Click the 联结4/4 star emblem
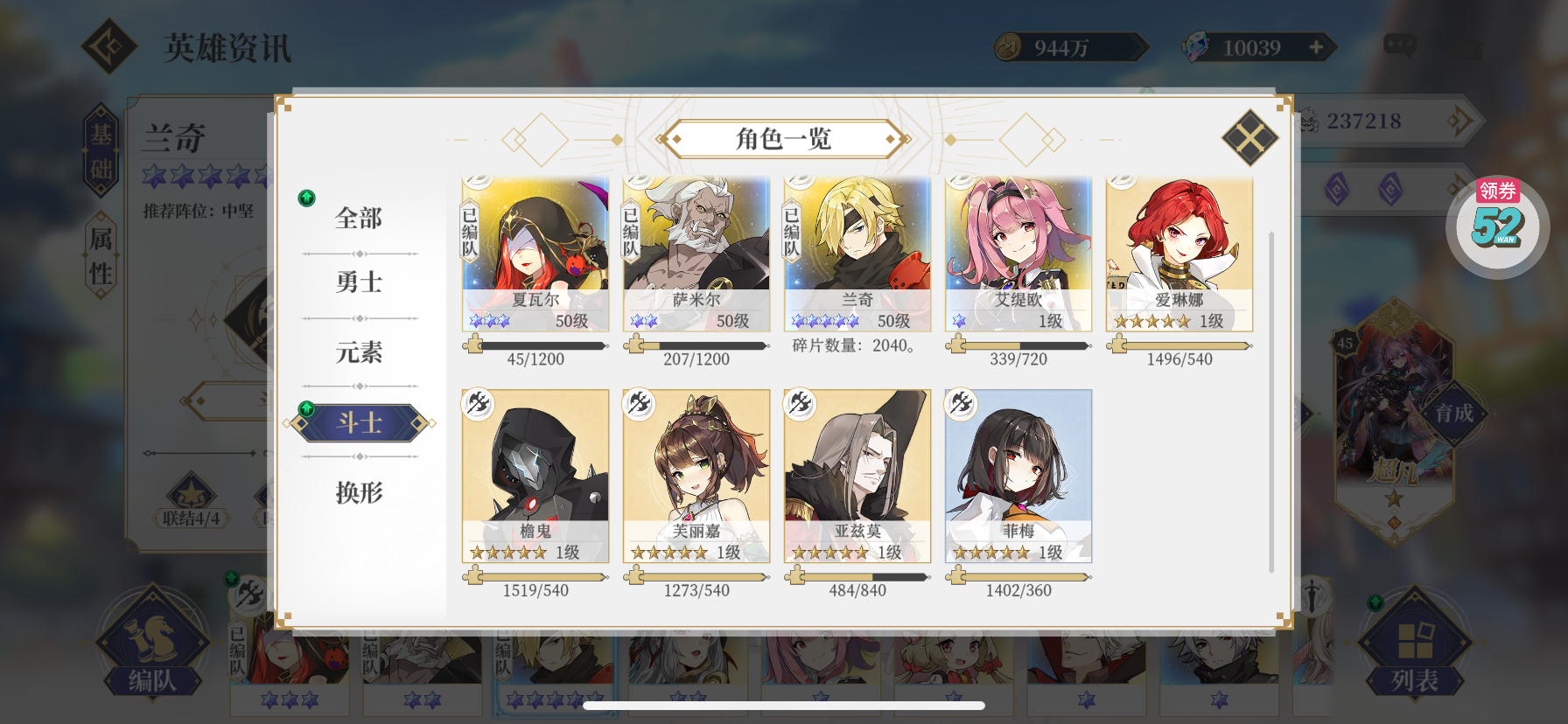 192,501
